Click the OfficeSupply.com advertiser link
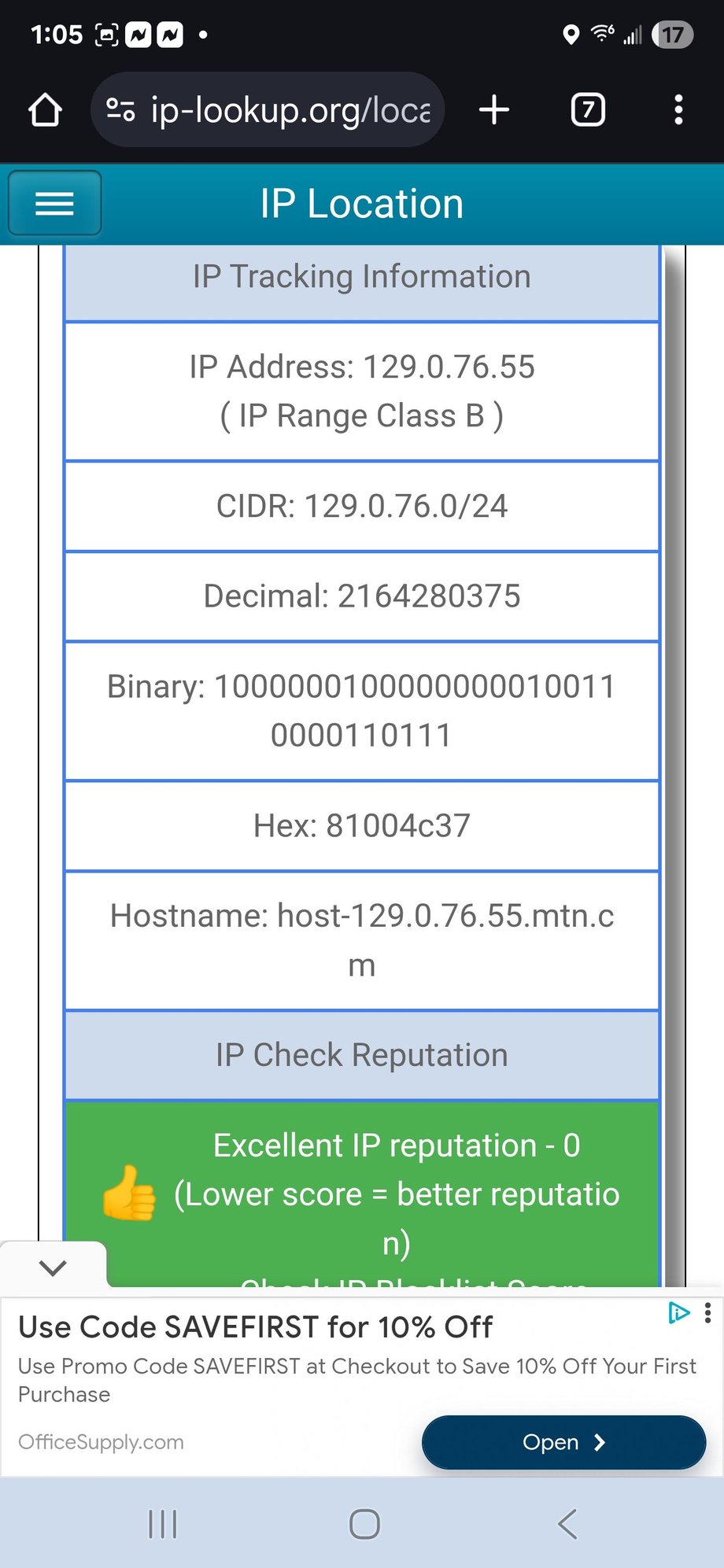The image size is (724, 1568). [x=101, y=1441]
